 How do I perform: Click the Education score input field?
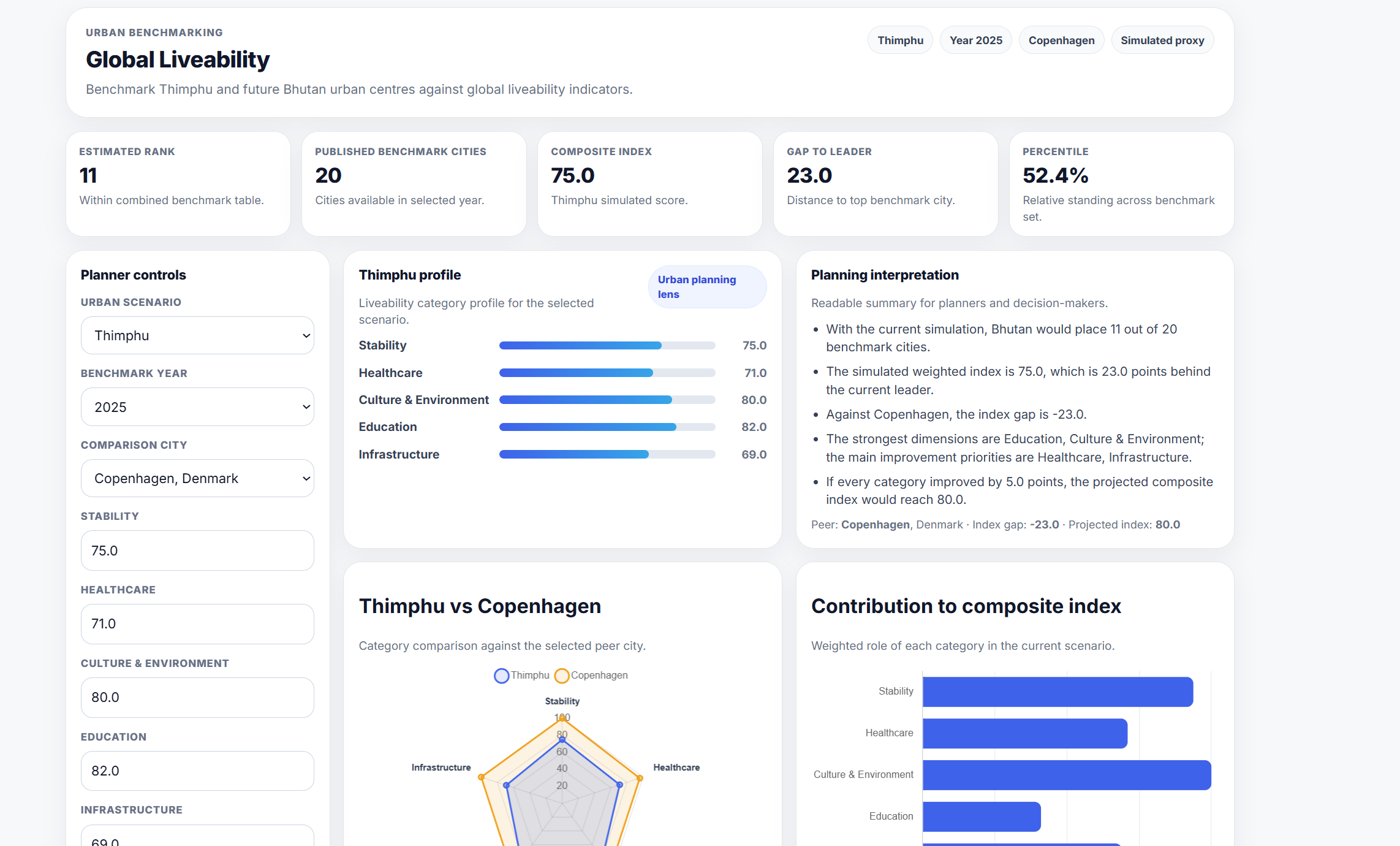(197, 771)
